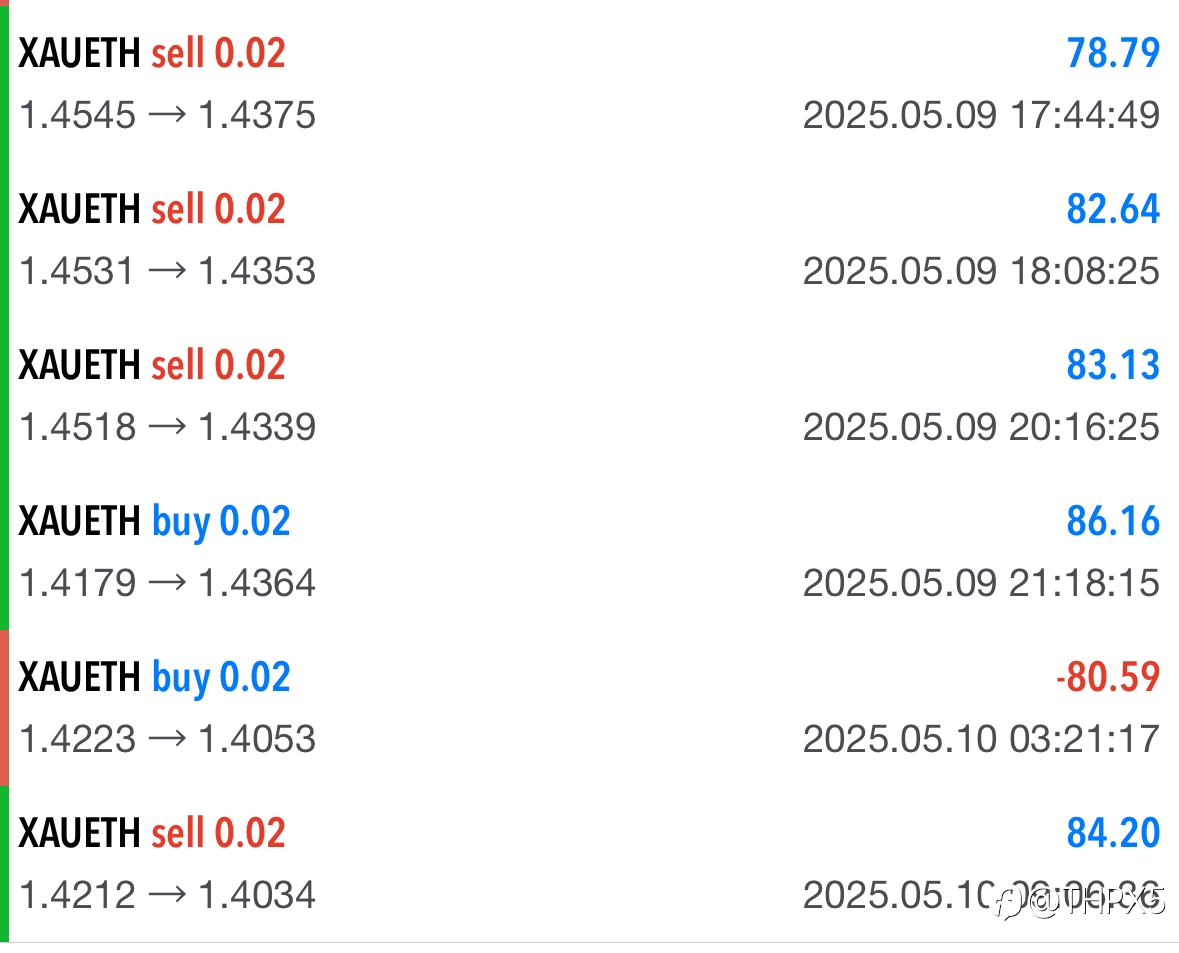Open the XAUETH sell trade with profit 83.13
The image size is (1179, 953).
point(590,396)
